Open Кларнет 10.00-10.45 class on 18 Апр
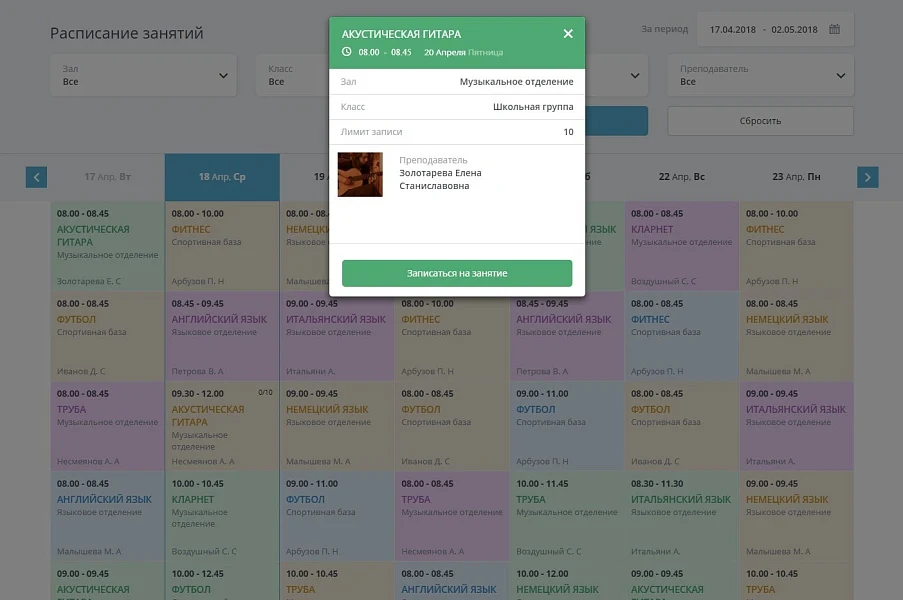 coord(222,517)
